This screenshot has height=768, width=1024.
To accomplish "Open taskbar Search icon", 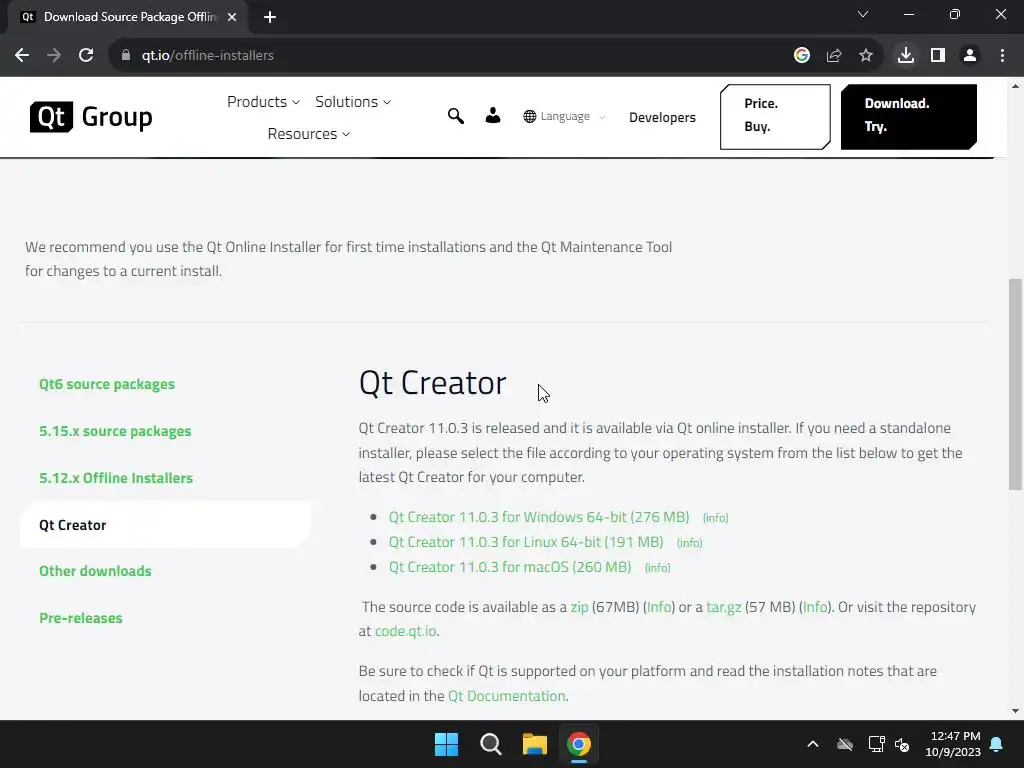I will pos(490,744).
